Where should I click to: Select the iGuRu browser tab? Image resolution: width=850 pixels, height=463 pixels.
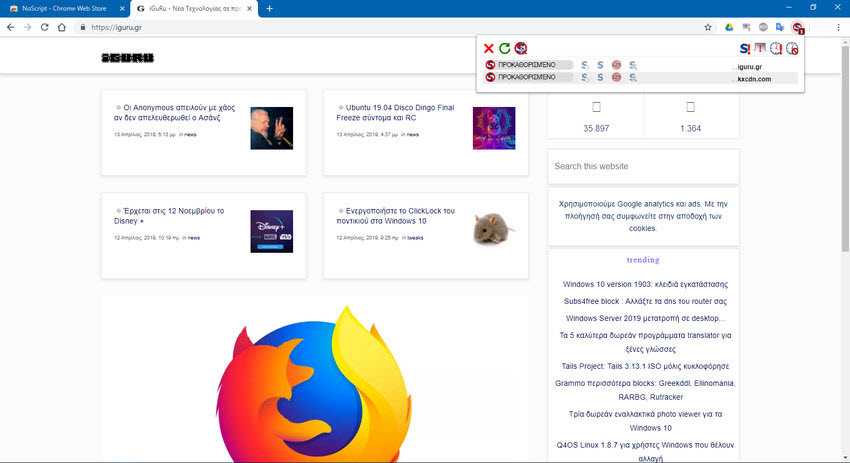[x=194, y=9]
